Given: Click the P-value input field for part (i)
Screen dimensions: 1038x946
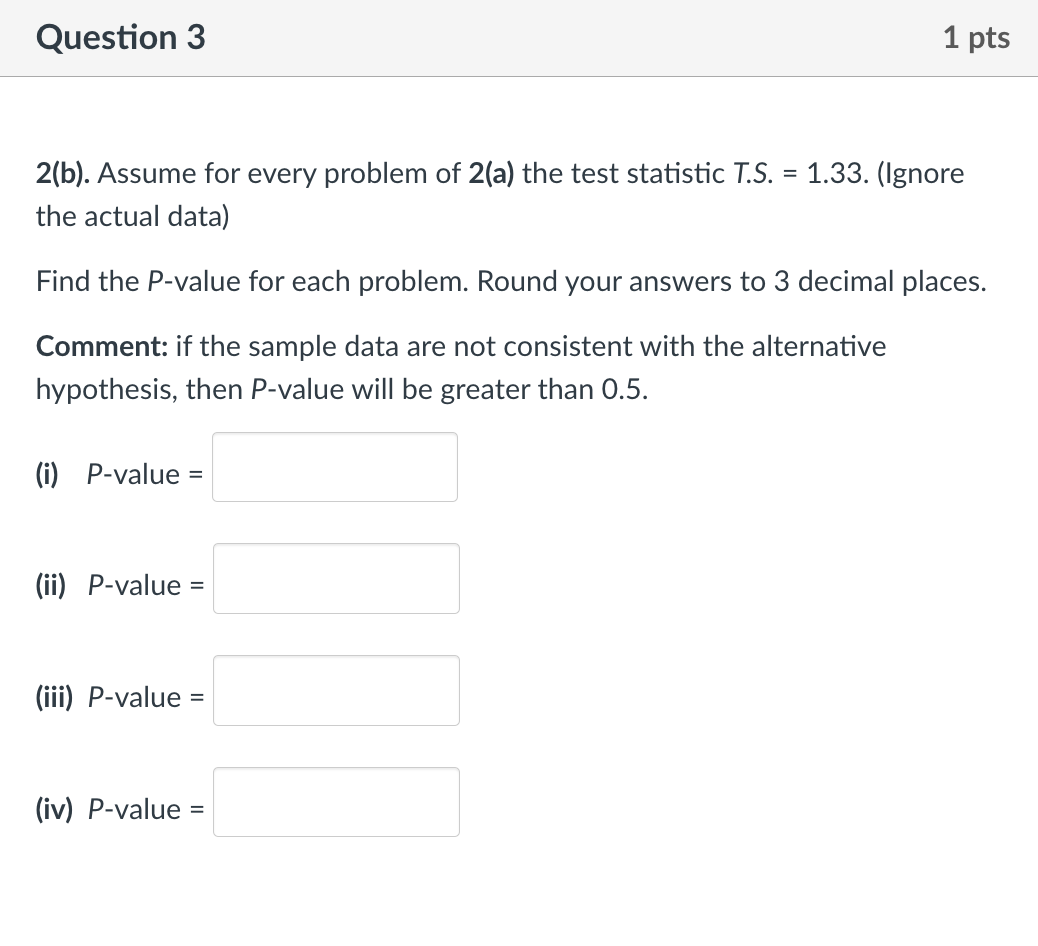Looking at the screenshot, I should [x=334, y=467].
